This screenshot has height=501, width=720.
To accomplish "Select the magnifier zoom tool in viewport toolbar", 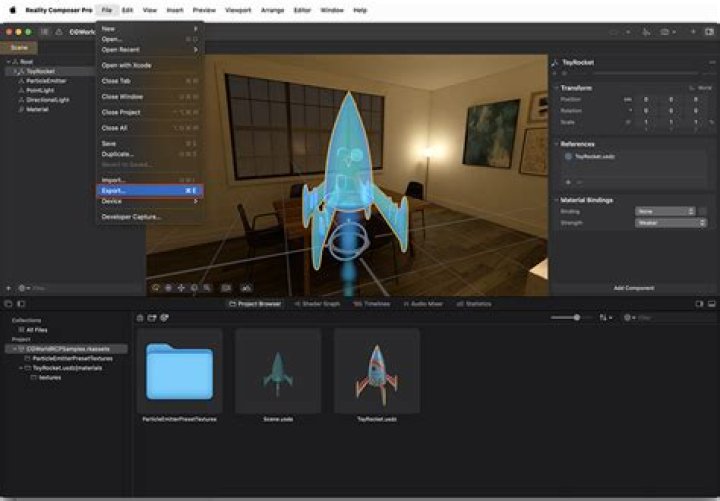I will coord(208,288).
